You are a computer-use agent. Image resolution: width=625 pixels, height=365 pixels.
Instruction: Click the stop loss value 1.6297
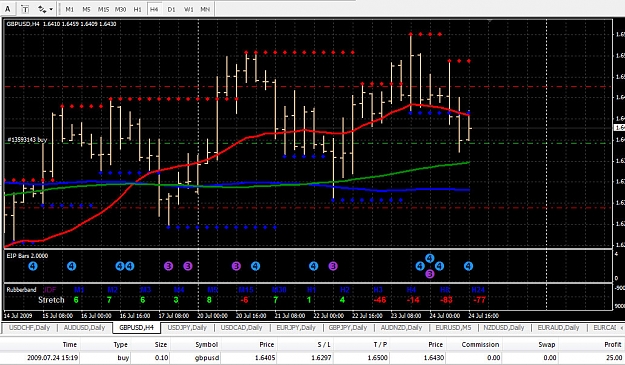(x=321, y=358)
